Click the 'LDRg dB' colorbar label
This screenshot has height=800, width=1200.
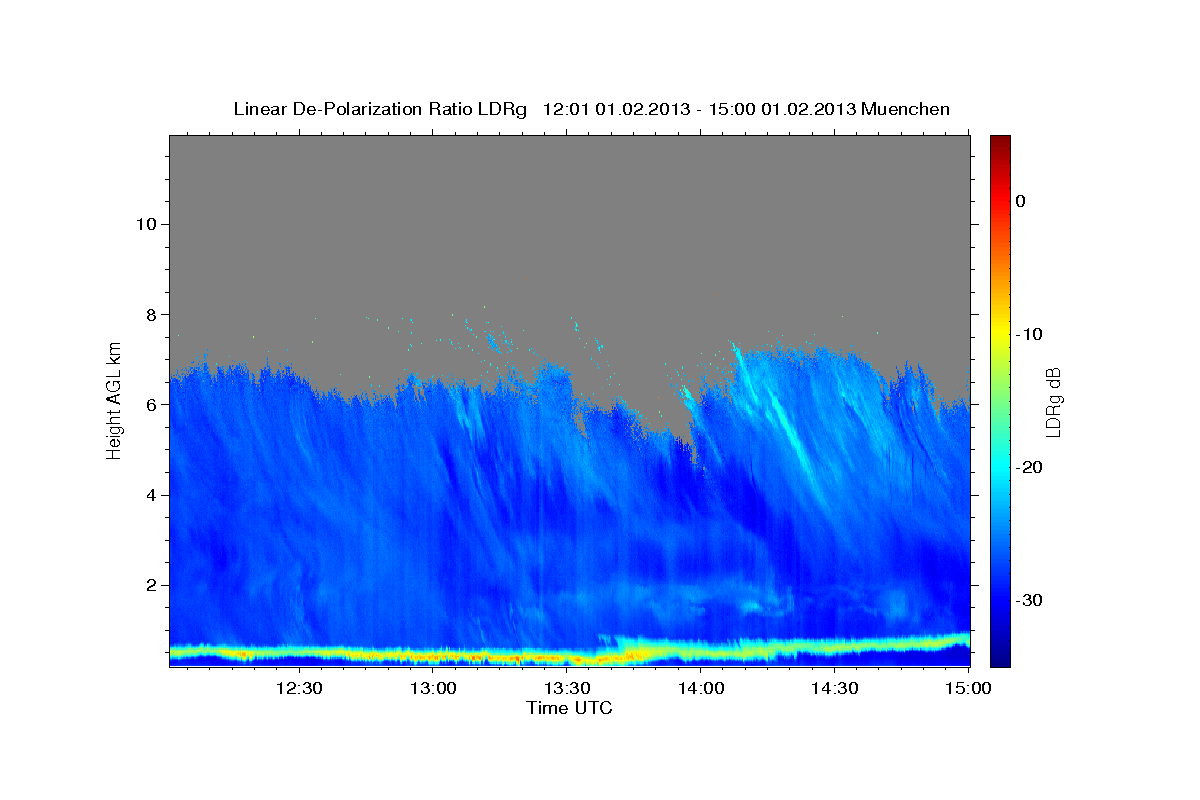[x=1052, y=402]
